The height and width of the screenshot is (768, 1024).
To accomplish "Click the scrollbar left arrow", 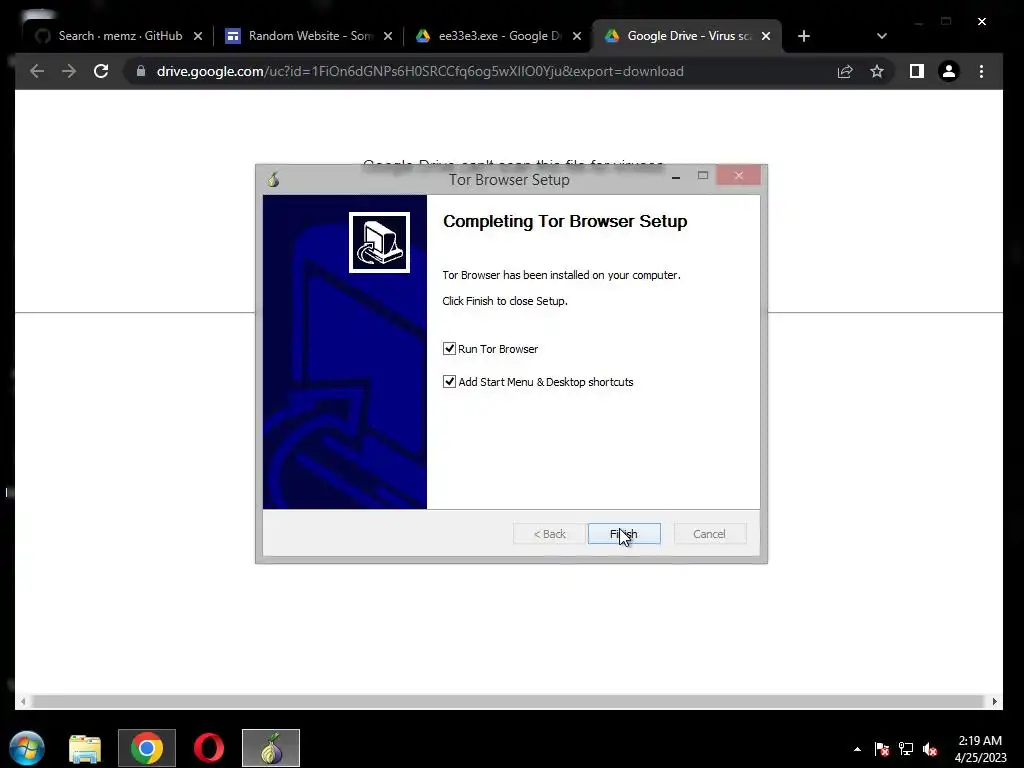I will (x=24, y=701).
